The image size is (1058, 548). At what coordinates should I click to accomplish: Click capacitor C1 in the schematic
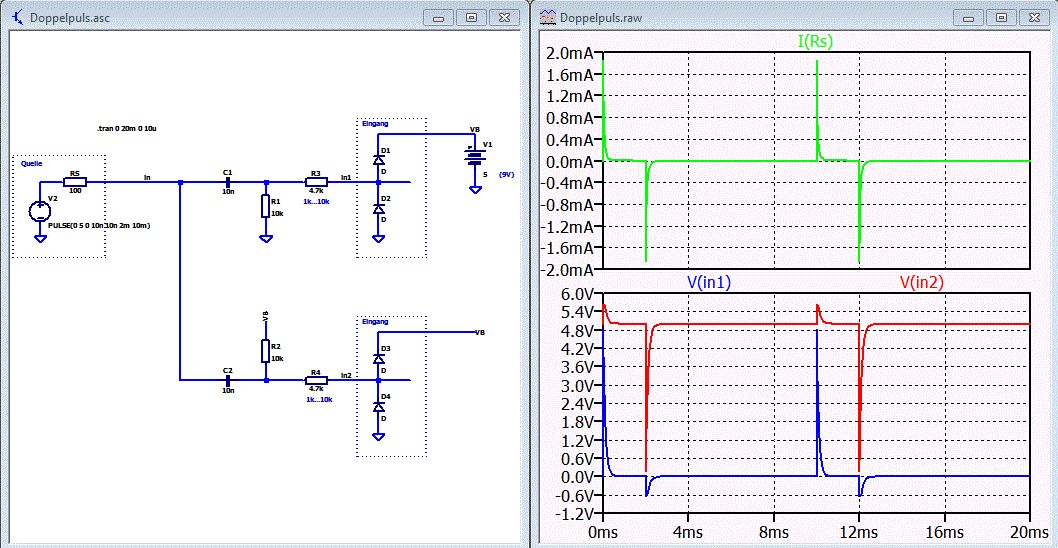227,182
